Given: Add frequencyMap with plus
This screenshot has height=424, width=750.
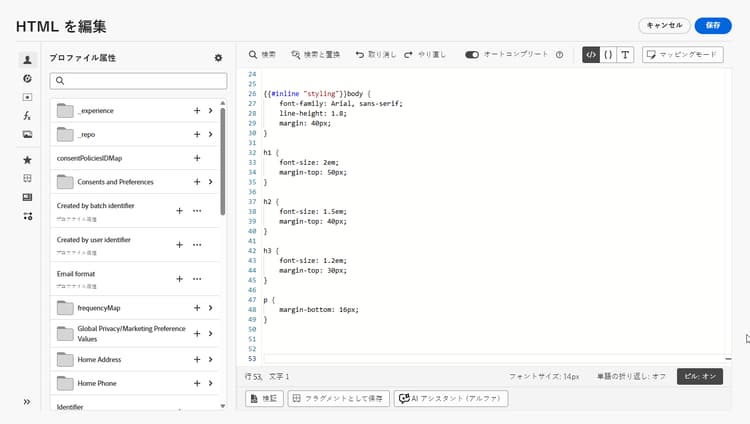Looking at the screenshot, I should pos(197,308).
